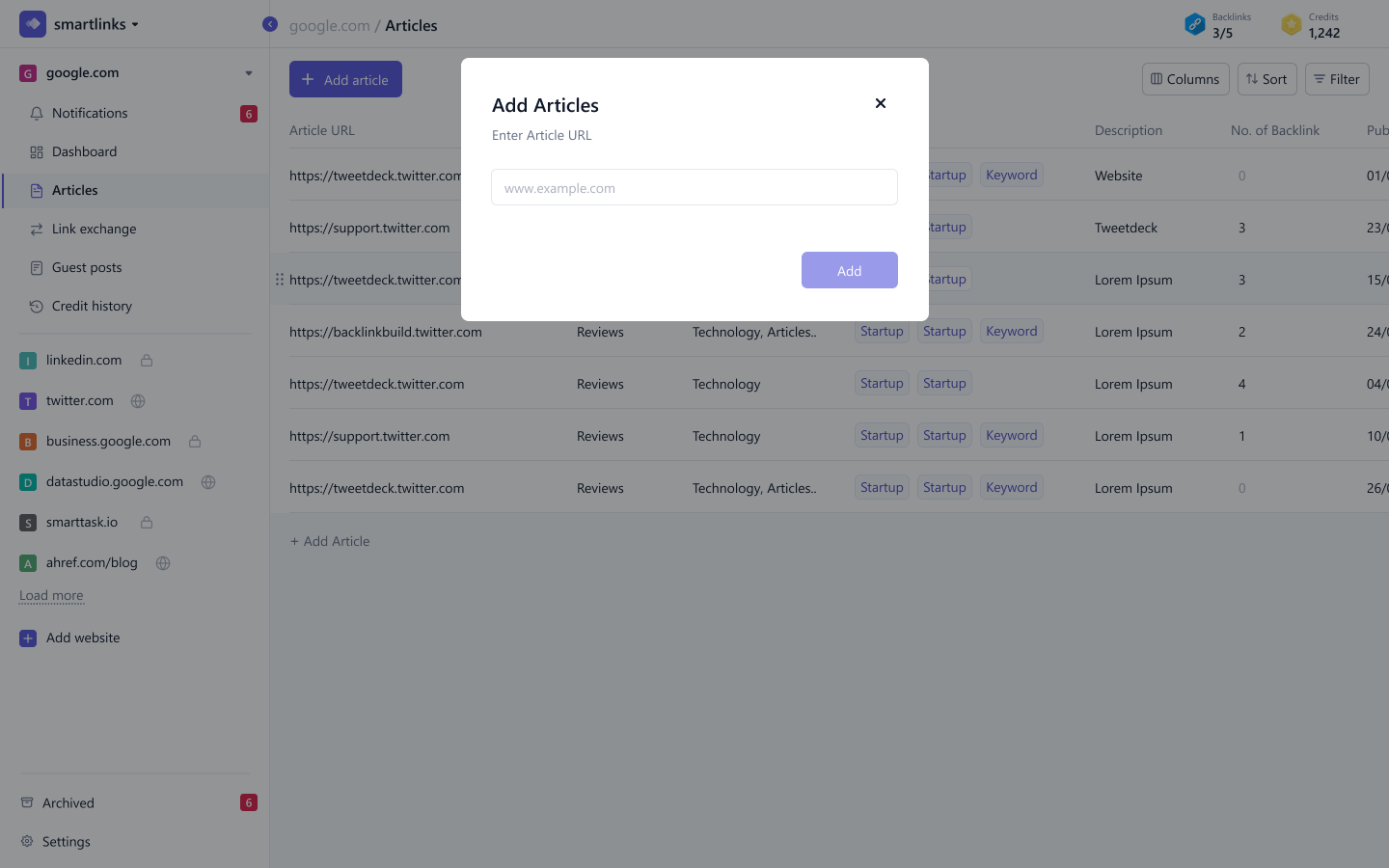Image resolution: width=1389 pixels, height=868 pixels.
Task: Open the Notifications menu item
Action: point(90,113)
